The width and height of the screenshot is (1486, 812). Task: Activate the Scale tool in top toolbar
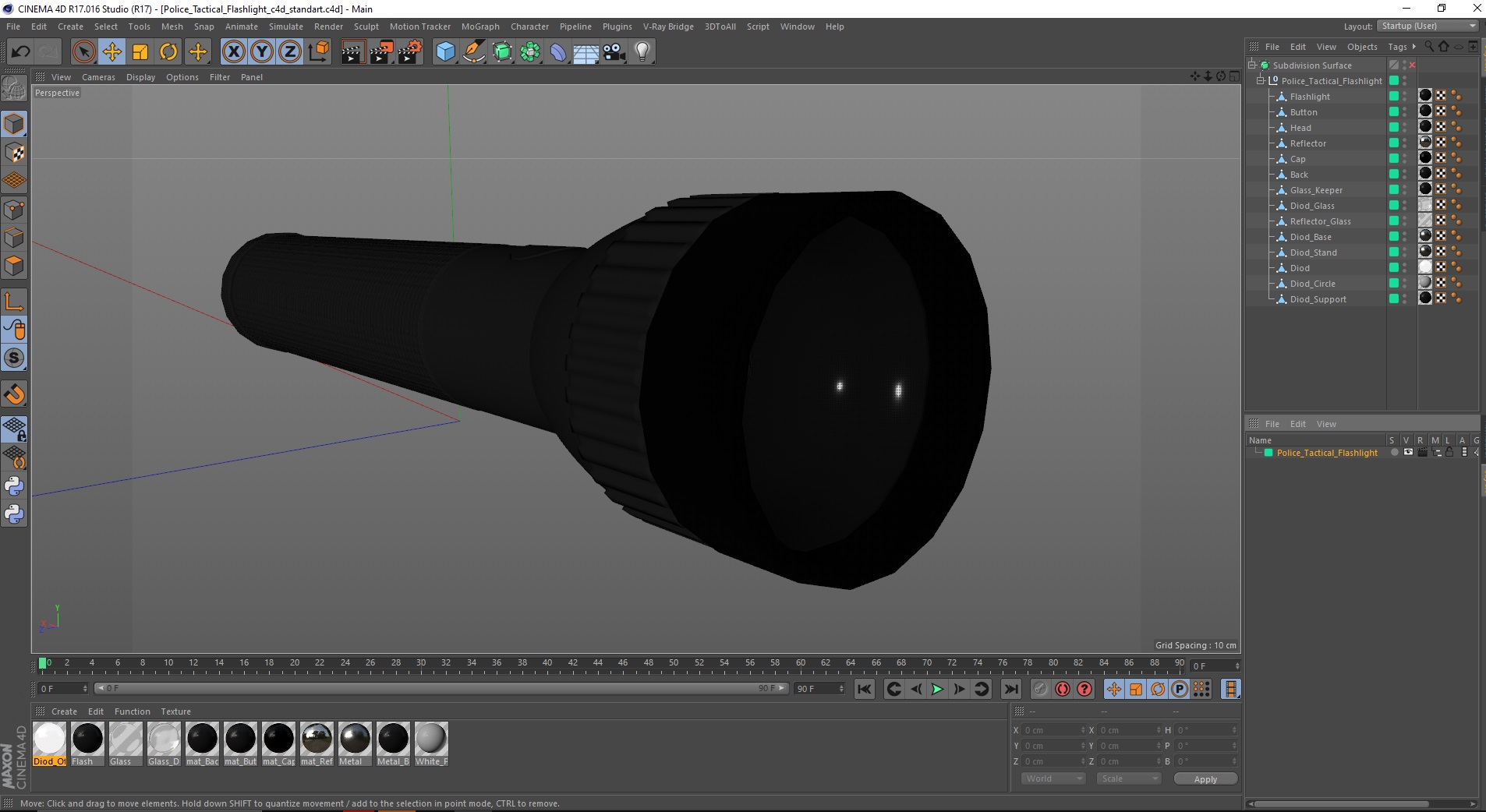(x=140, y=52)
